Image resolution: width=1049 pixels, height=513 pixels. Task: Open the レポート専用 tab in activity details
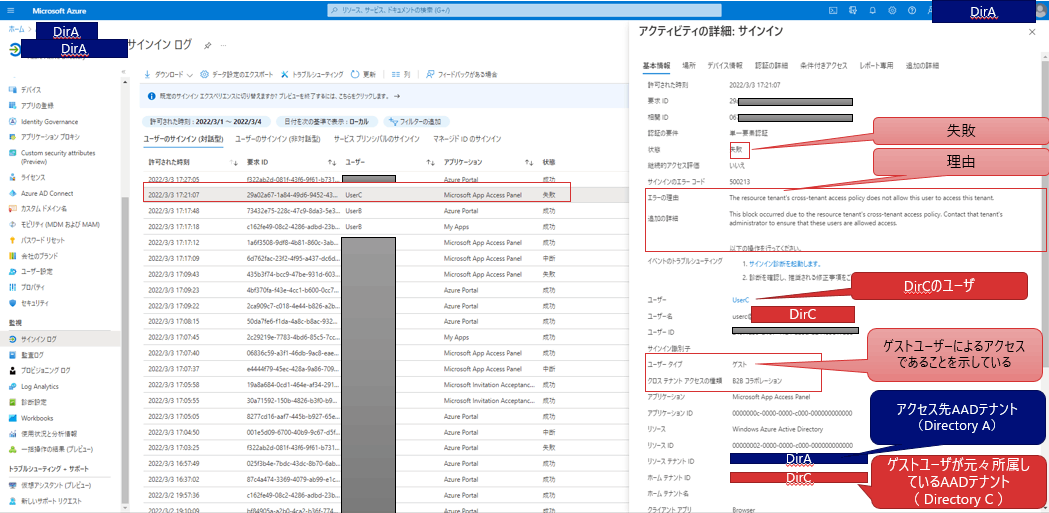pyautogui.click(x=876, y=66)
